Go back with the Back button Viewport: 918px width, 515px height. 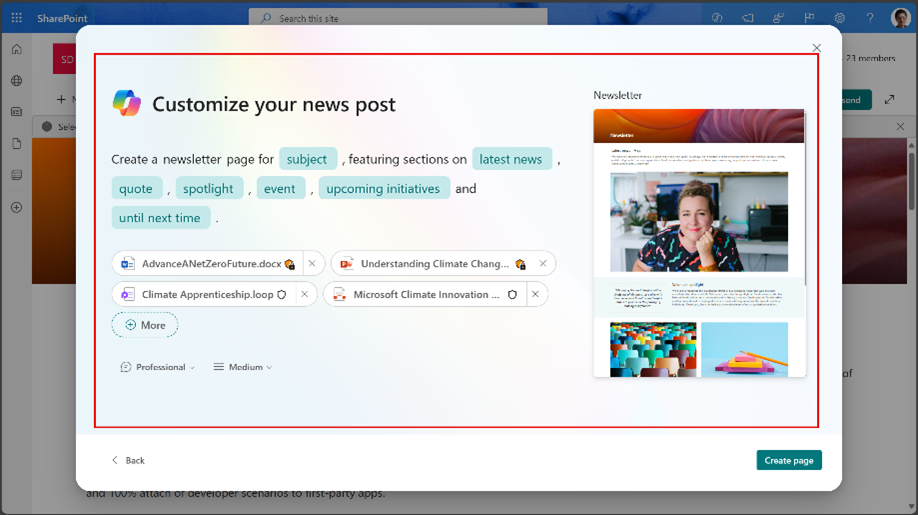[x=128, y=461]
